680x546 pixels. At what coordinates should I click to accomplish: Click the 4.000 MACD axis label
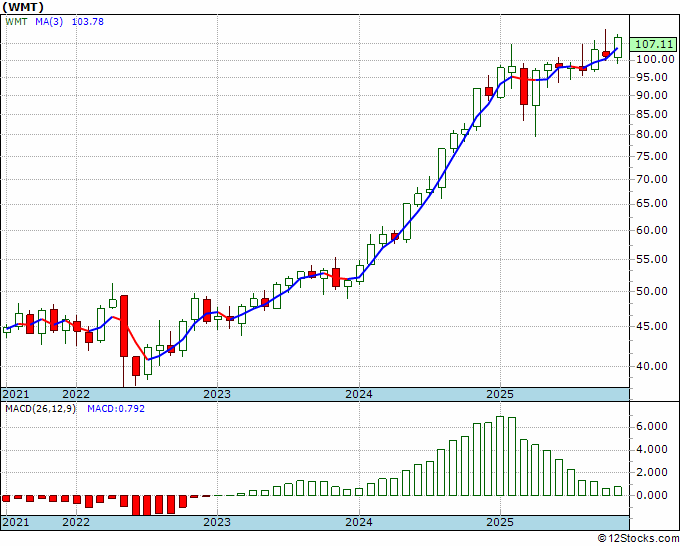(651, 450)
